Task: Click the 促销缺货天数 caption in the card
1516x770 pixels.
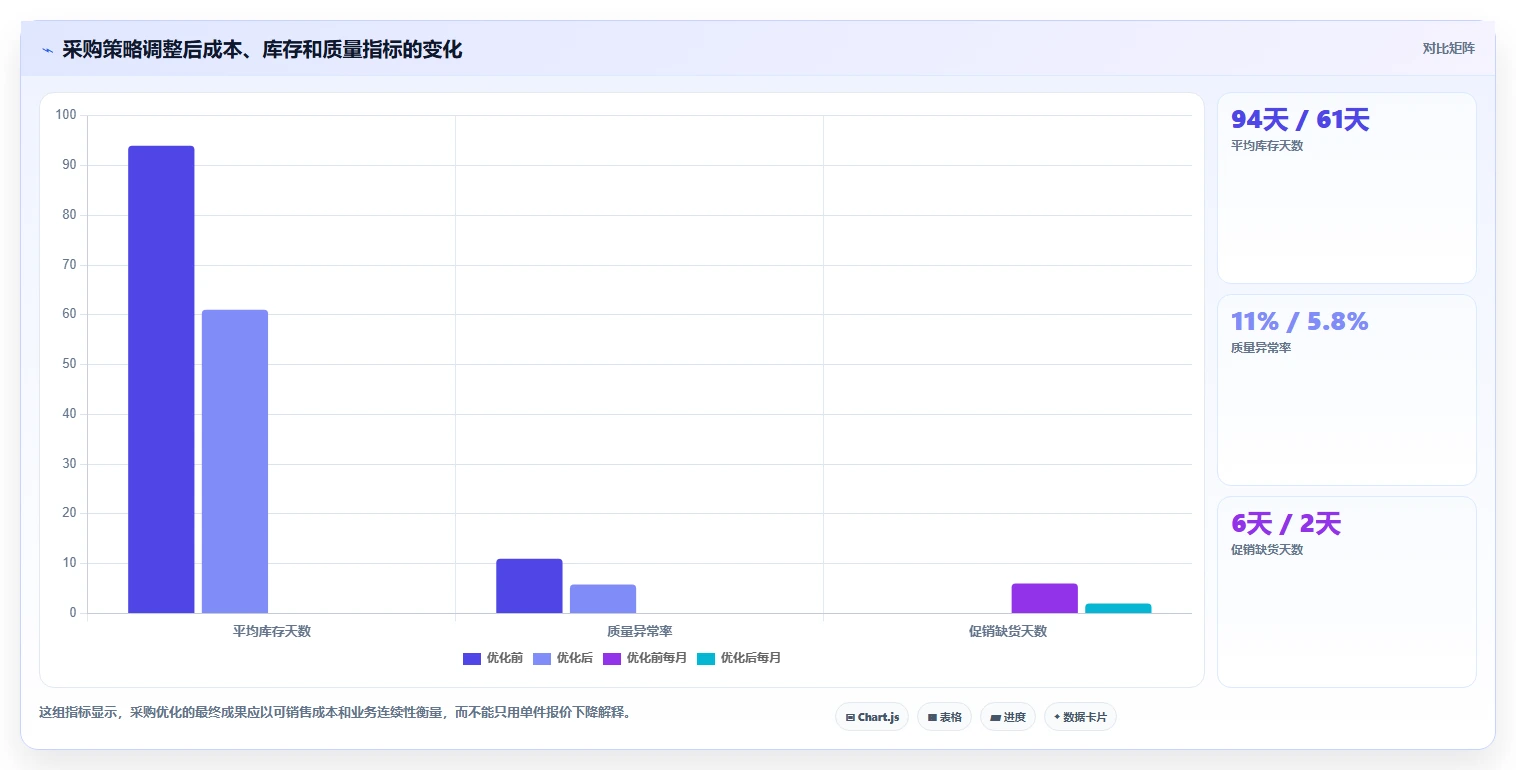Action: click(x=1267, y=550)
